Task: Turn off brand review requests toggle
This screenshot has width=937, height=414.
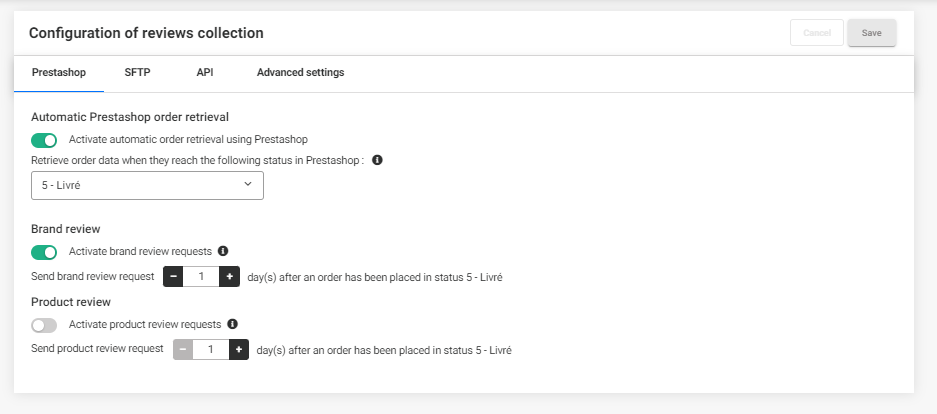Action: 44,252
